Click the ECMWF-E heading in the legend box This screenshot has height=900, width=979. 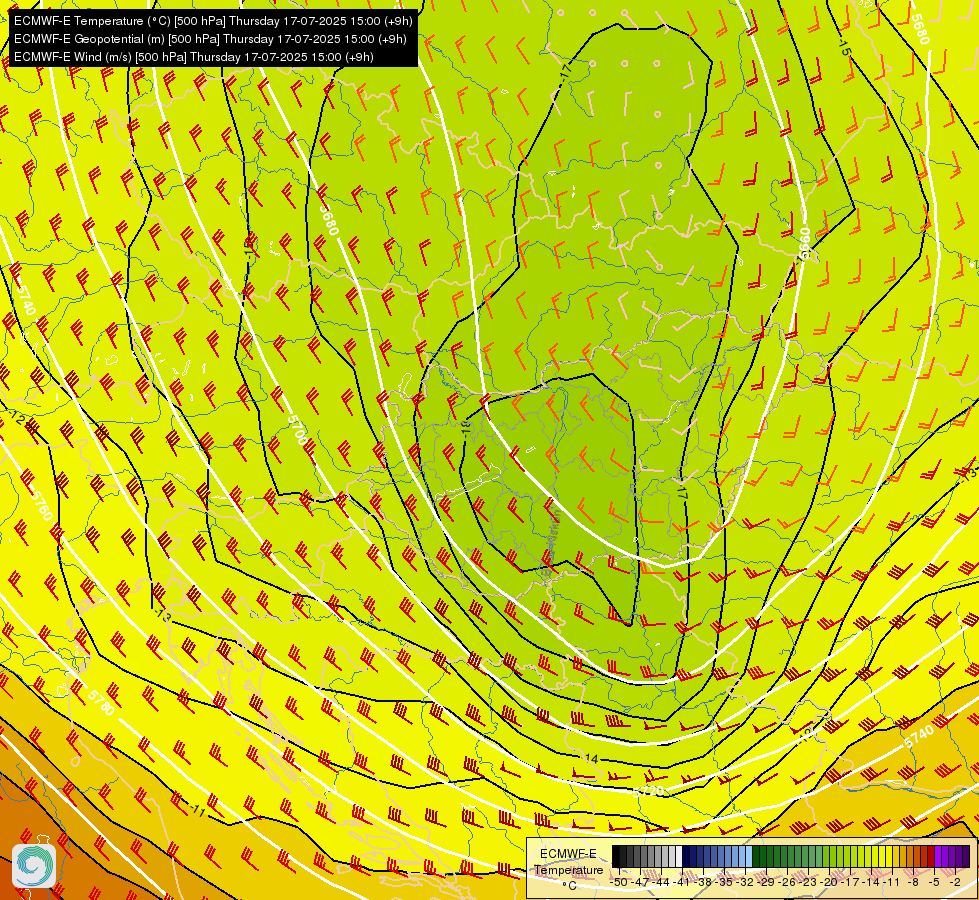click(x=568, y=854)
